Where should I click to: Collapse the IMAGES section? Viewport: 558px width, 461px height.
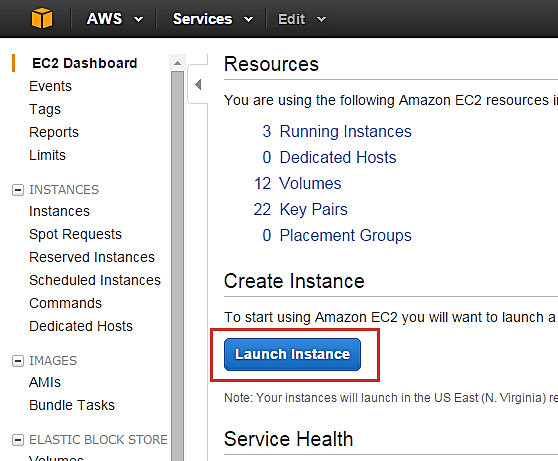click(18, 361)
